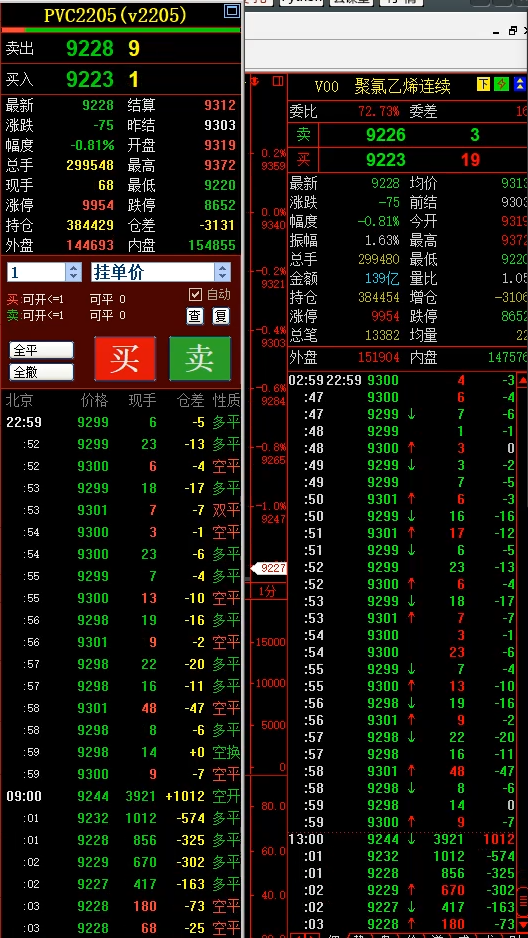Click the tick list scroll-down arrow
The height and width of the screenshot is (938, 528).
[523, 927]
